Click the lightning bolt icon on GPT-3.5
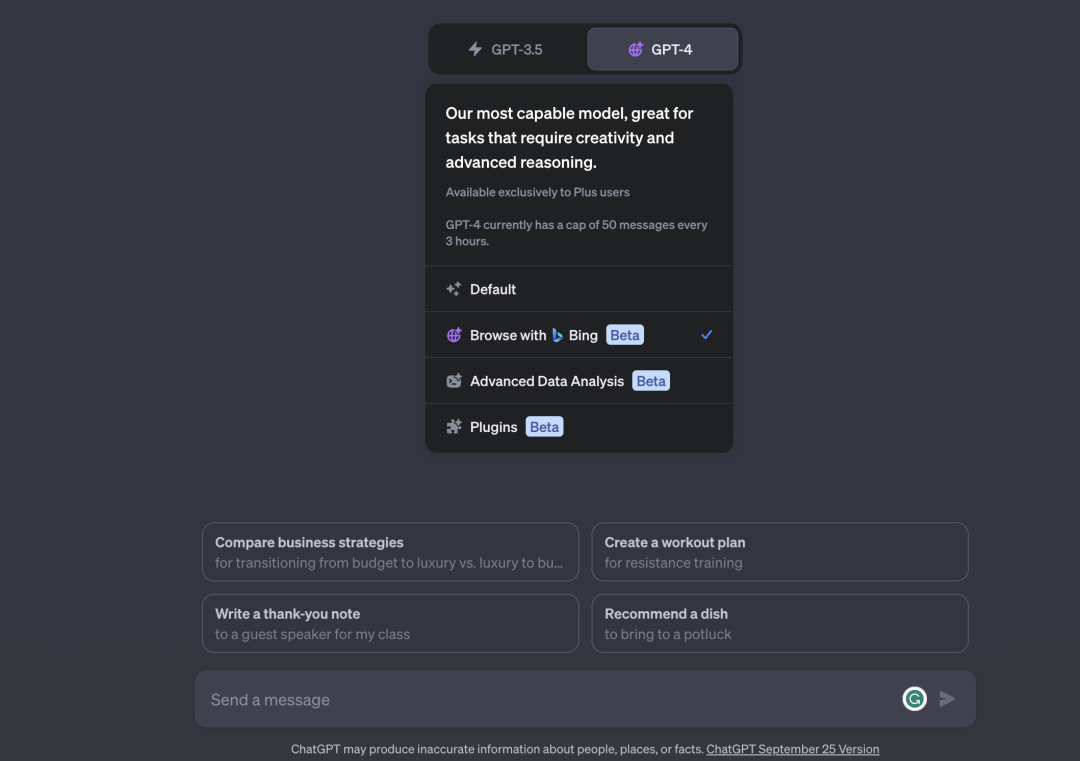The image size is (1080, 761). (475, 49)
